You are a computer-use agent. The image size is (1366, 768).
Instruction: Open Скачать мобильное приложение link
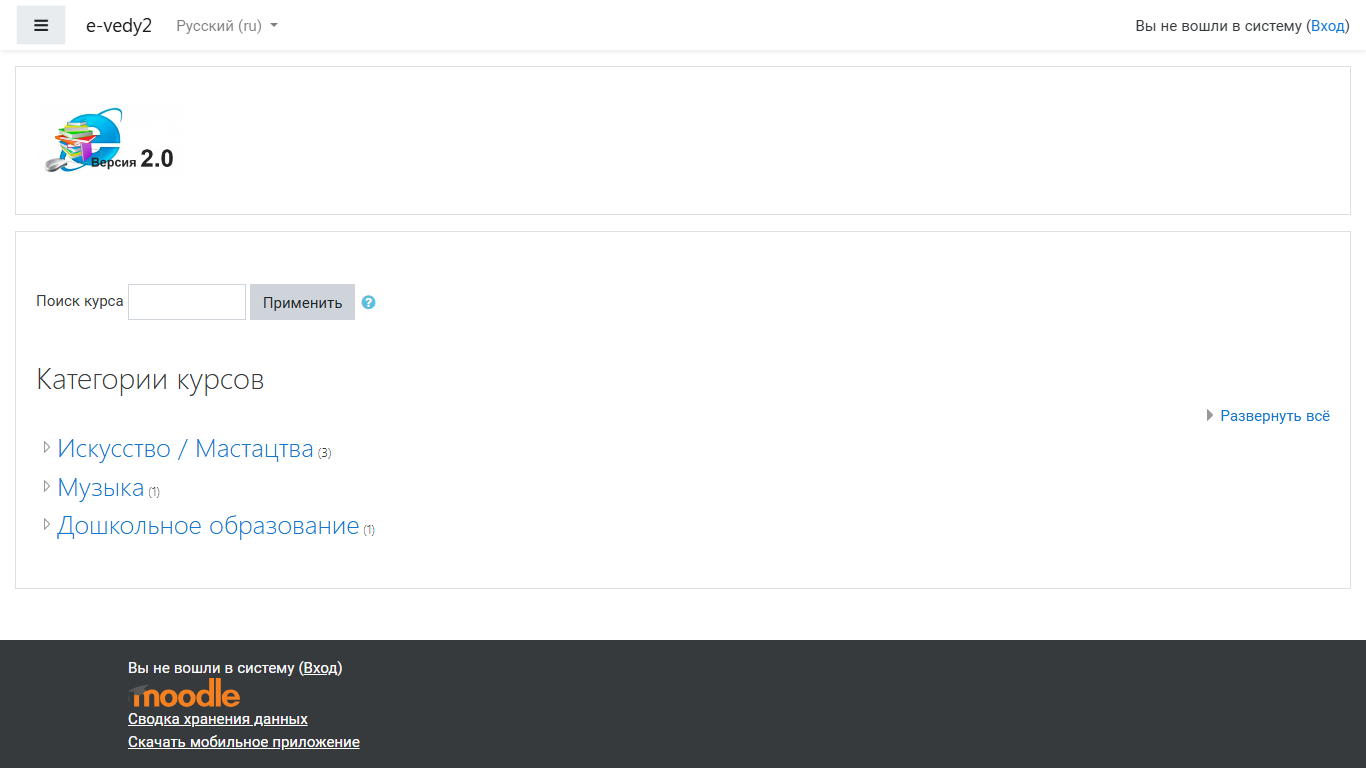244,742
